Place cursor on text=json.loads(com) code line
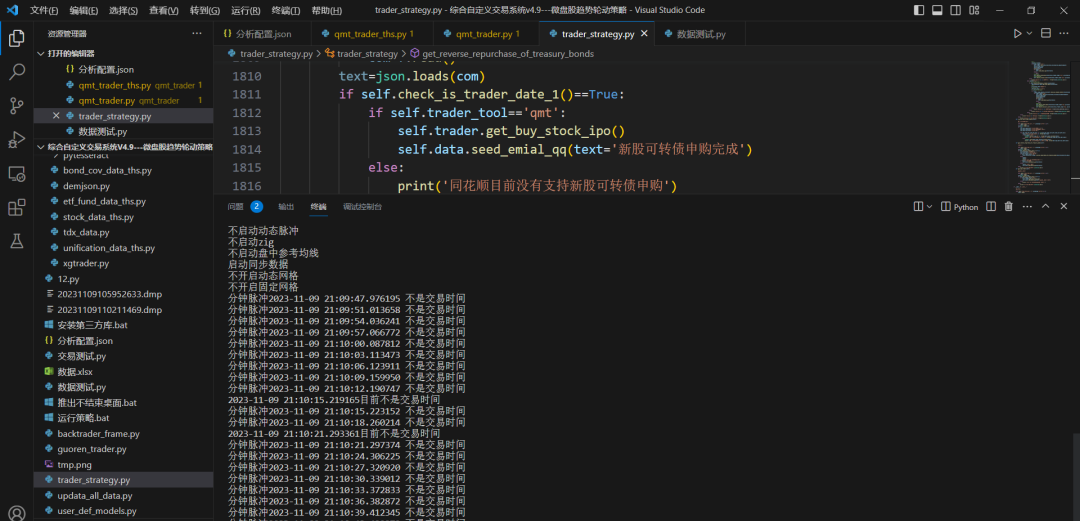 click(x=413, y=76)
